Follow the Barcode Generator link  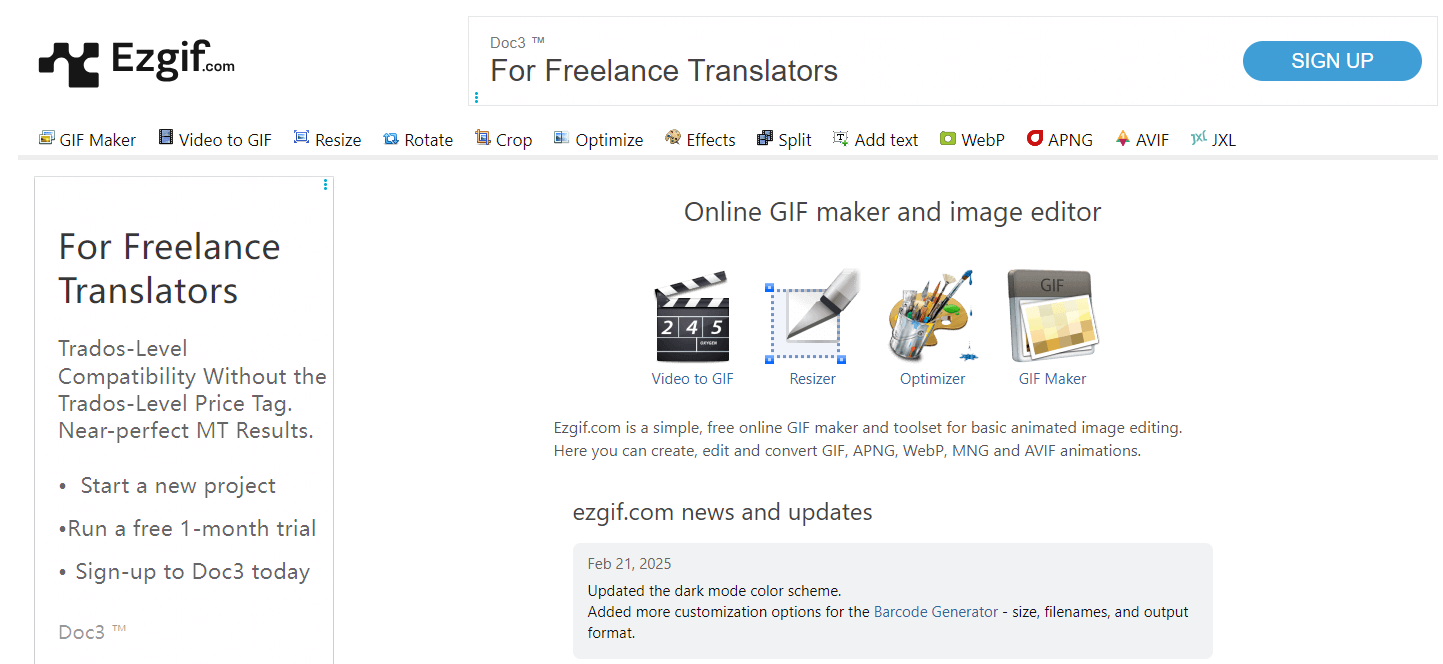935,612
